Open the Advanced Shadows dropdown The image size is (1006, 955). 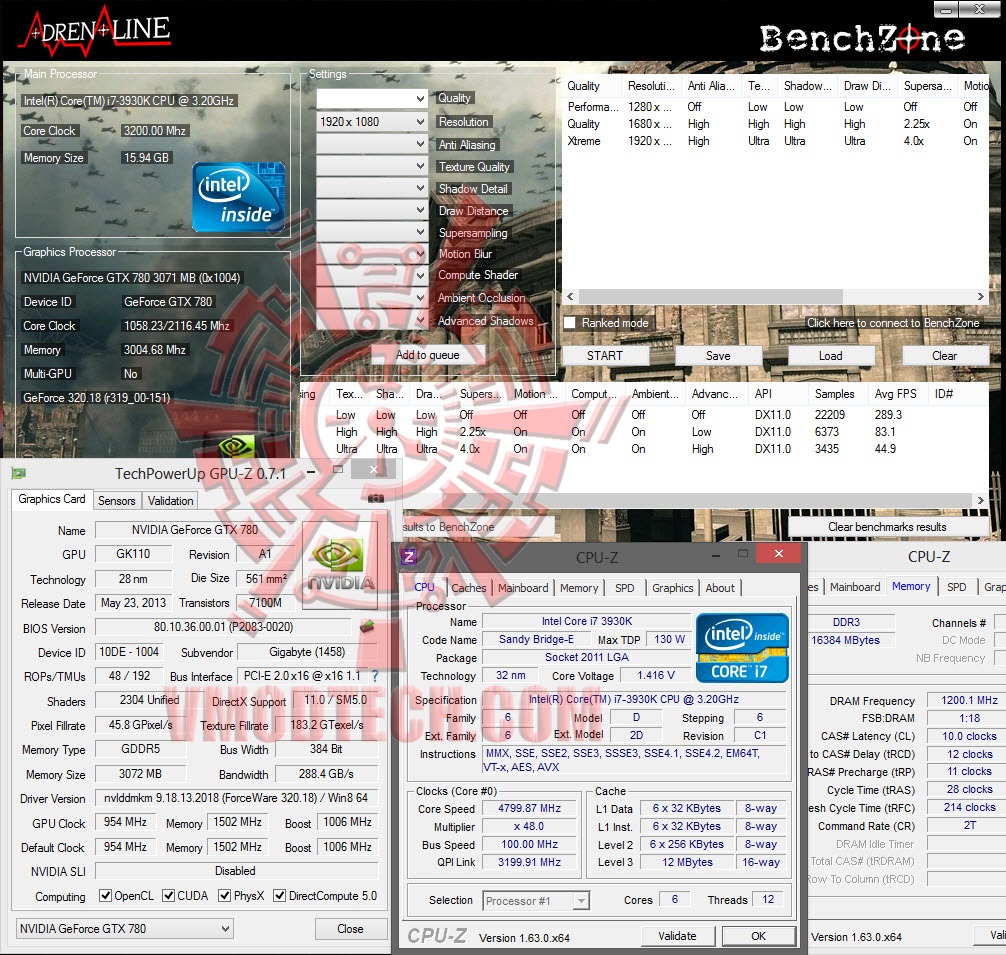372,319
